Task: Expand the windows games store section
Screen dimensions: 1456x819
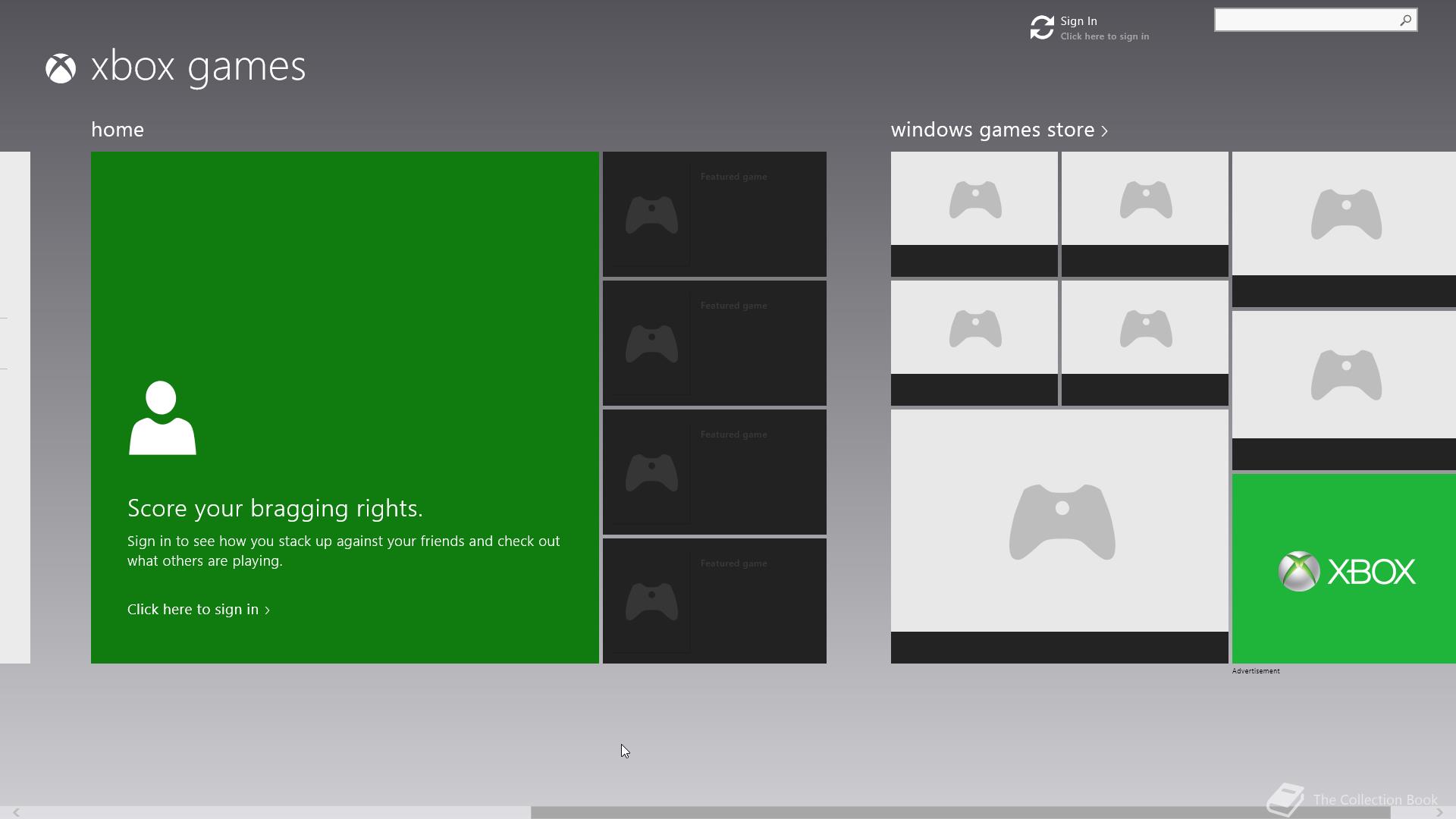Action: [999, 130]
